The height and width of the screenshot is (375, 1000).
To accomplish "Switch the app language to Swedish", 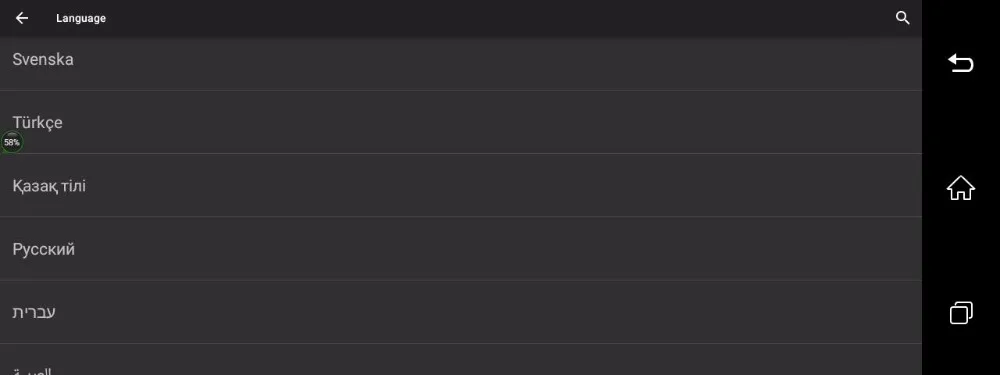I will tap(461, 59).
